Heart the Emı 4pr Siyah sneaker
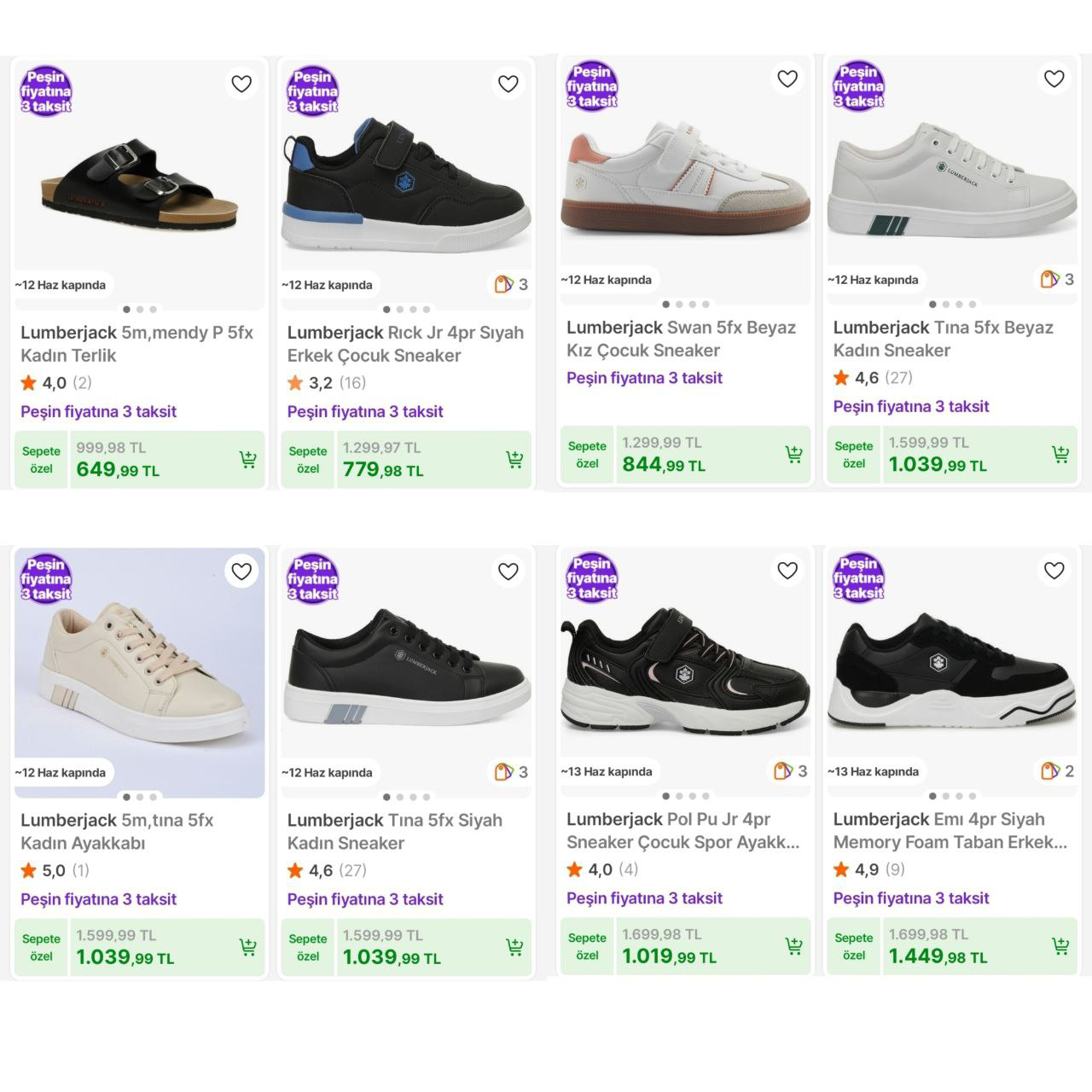 [1054, 570]
